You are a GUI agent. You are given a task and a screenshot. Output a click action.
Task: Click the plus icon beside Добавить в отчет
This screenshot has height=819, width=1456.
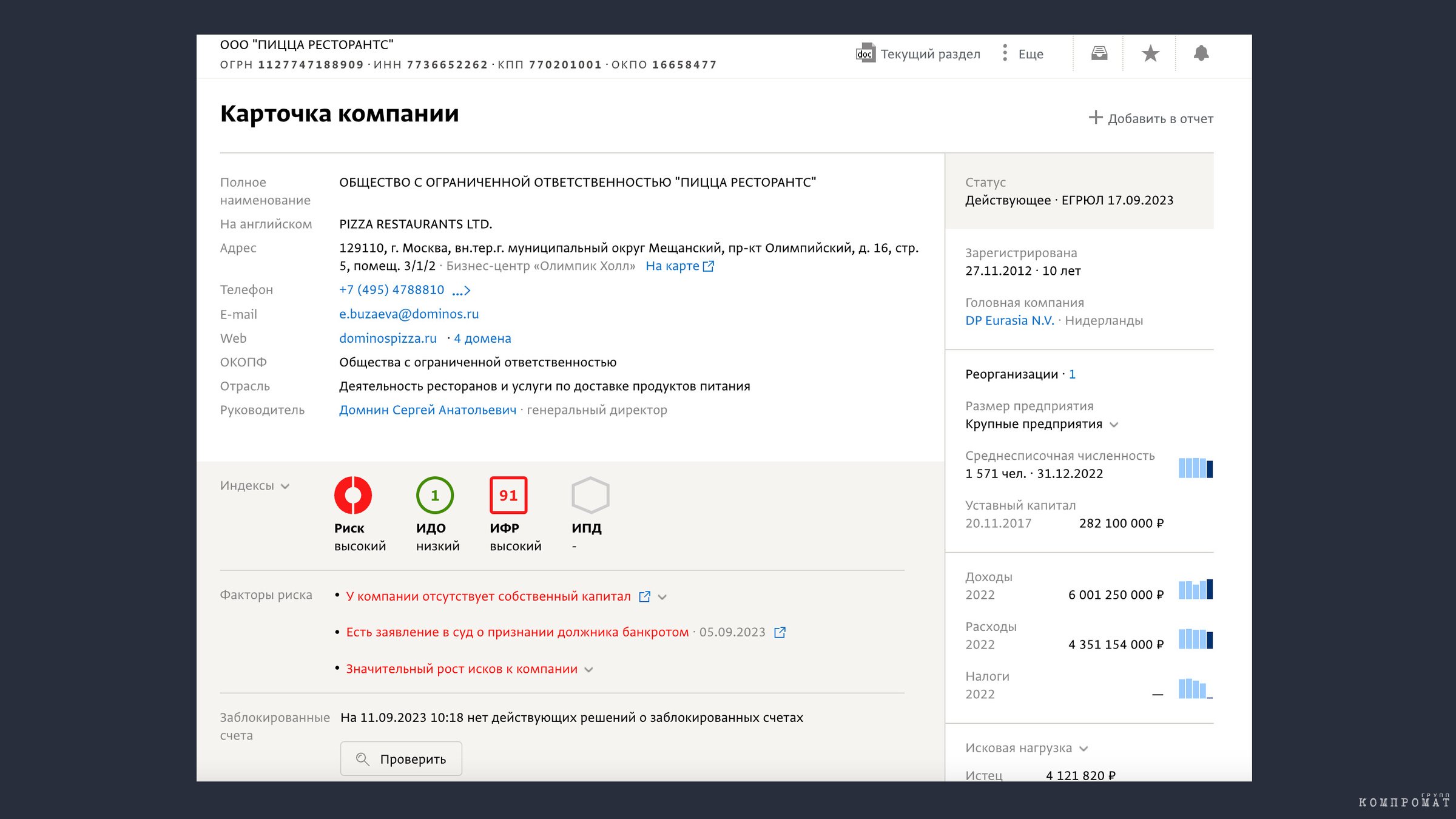point(1096,118)
